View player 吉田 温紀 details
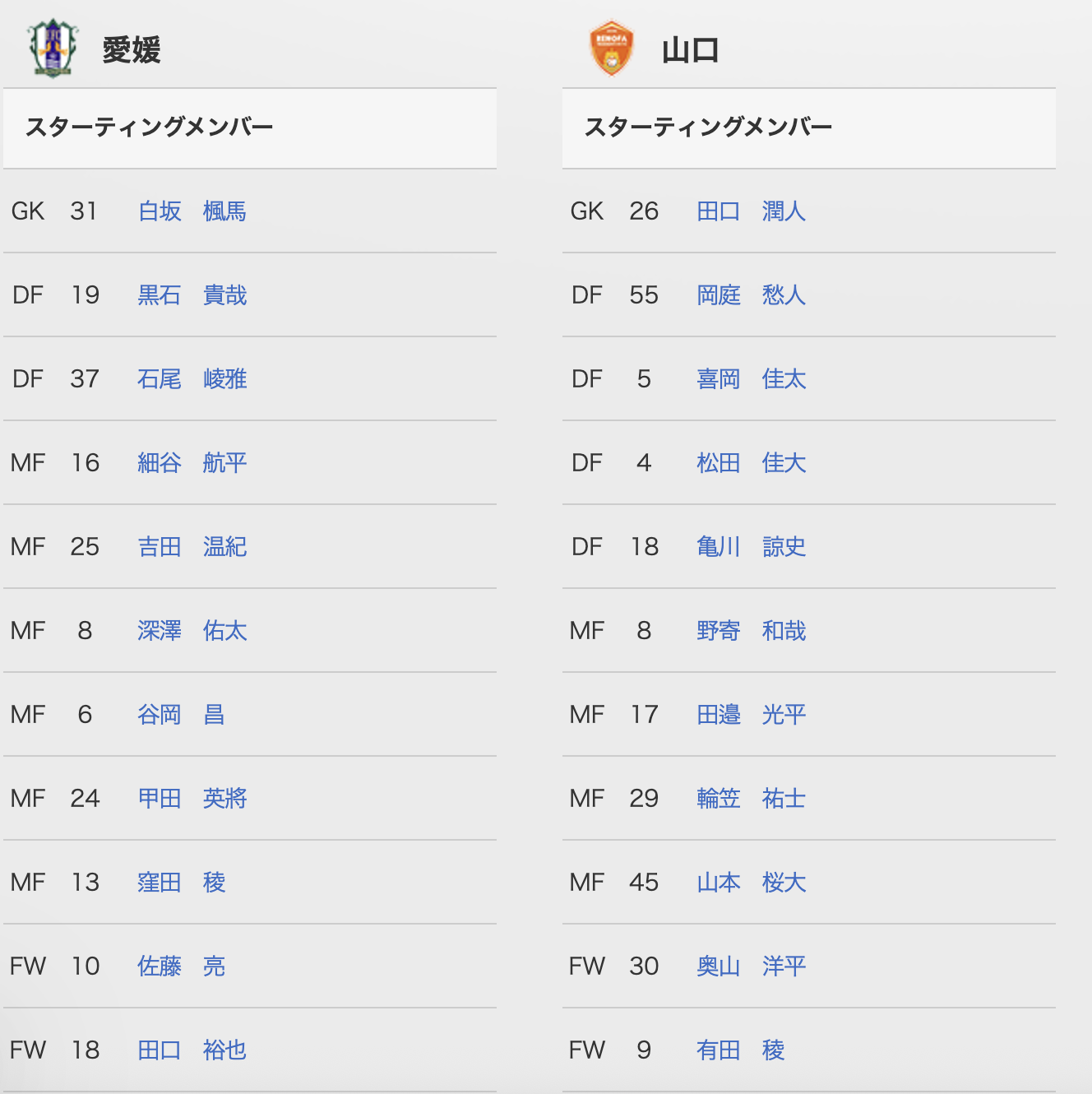The width and height of the screenshot is (1092, 1094). tap(192, 547)
